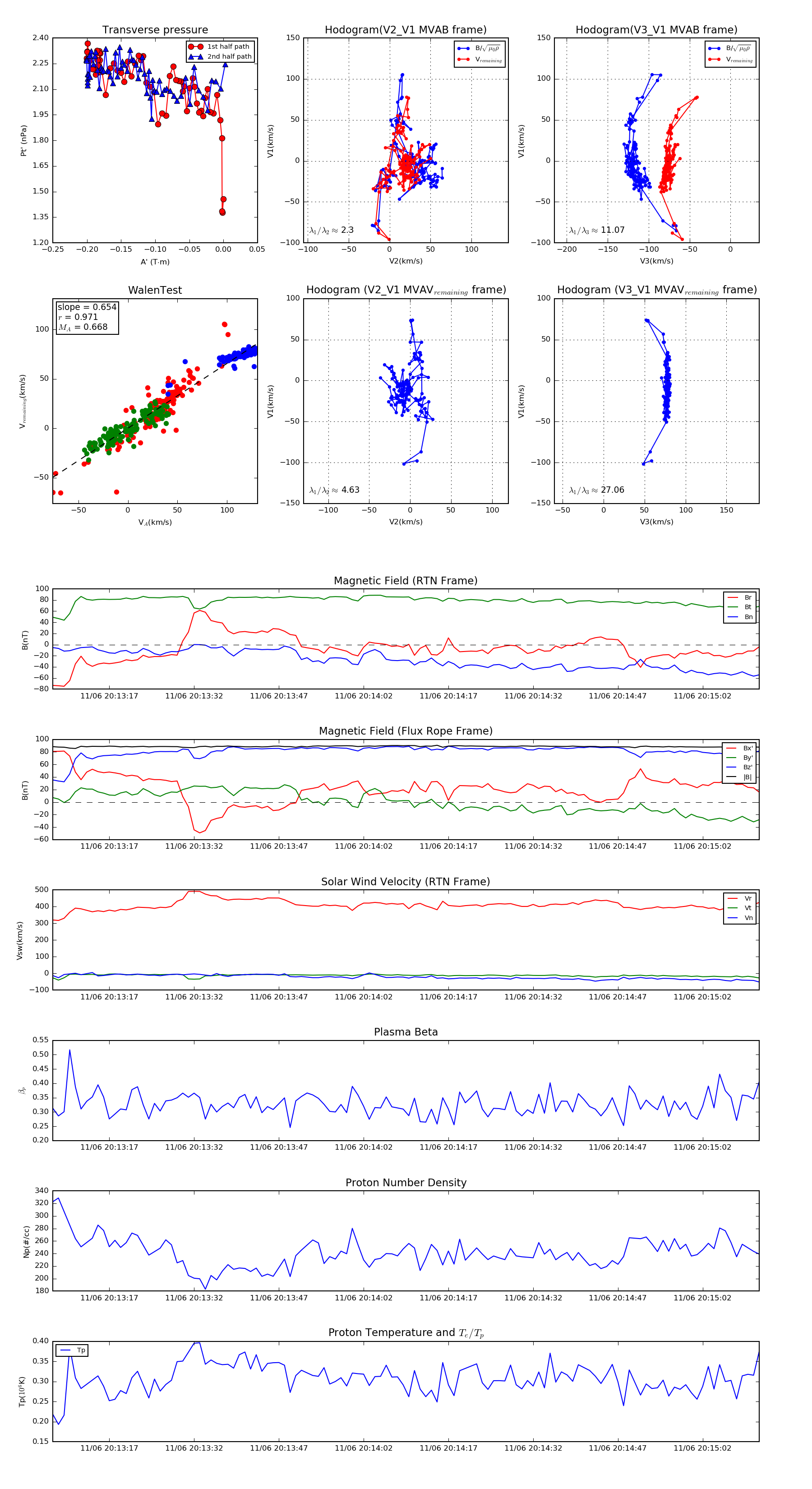This screenshot has width=812, height=1489.
Task: Click the "Solar Wind Velocity (RTN Frame)" title
Action: coord(405,882)
